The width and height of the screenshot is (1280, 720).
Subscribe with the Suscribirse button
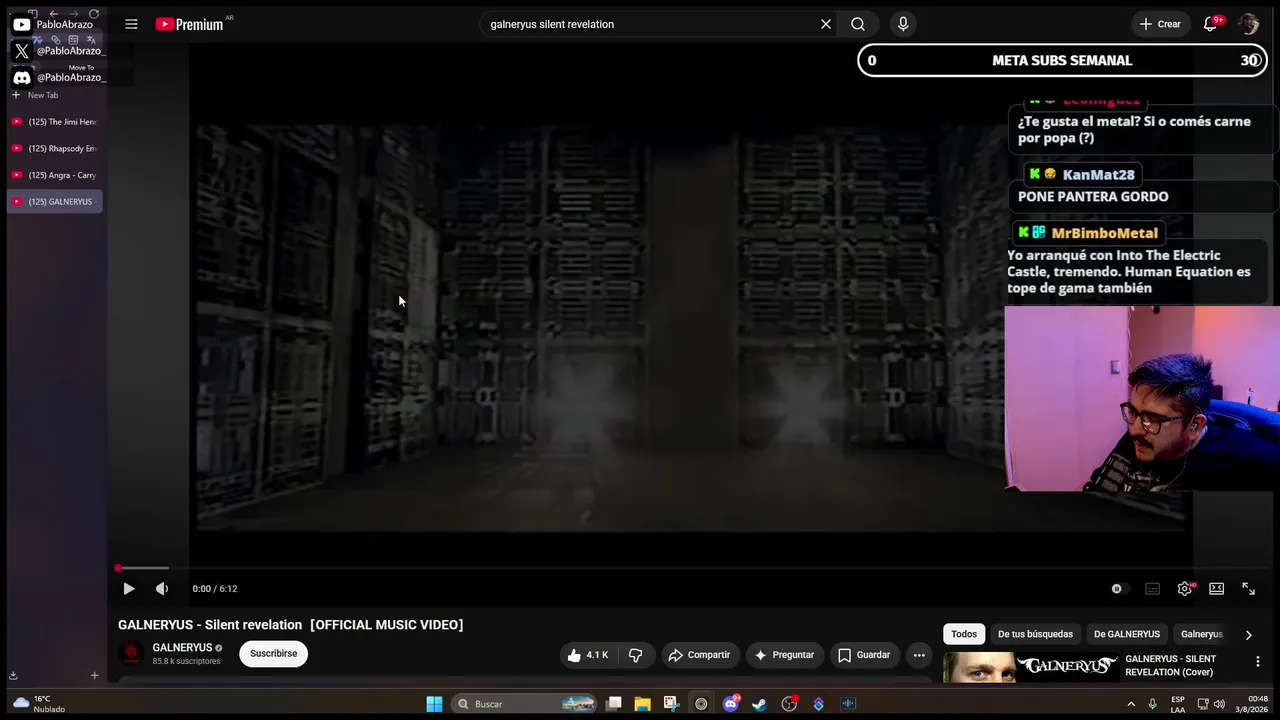point(273,654)
